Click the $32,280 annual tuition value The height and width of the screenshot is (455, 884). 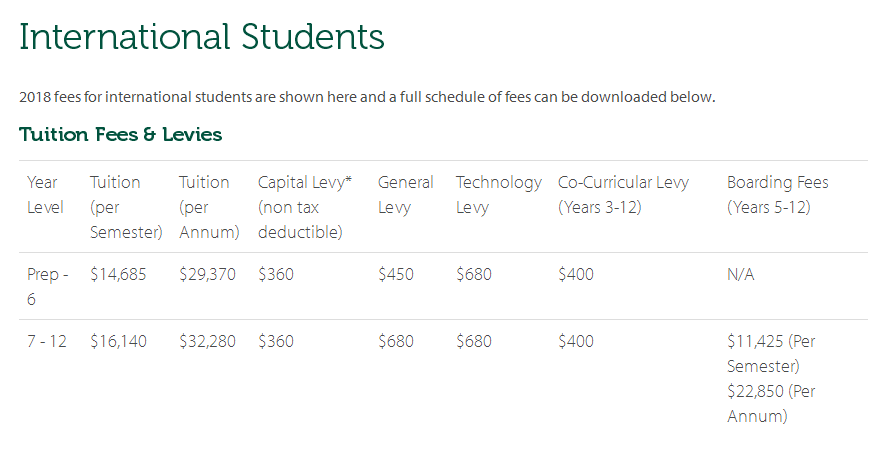[x=207, y=341]
